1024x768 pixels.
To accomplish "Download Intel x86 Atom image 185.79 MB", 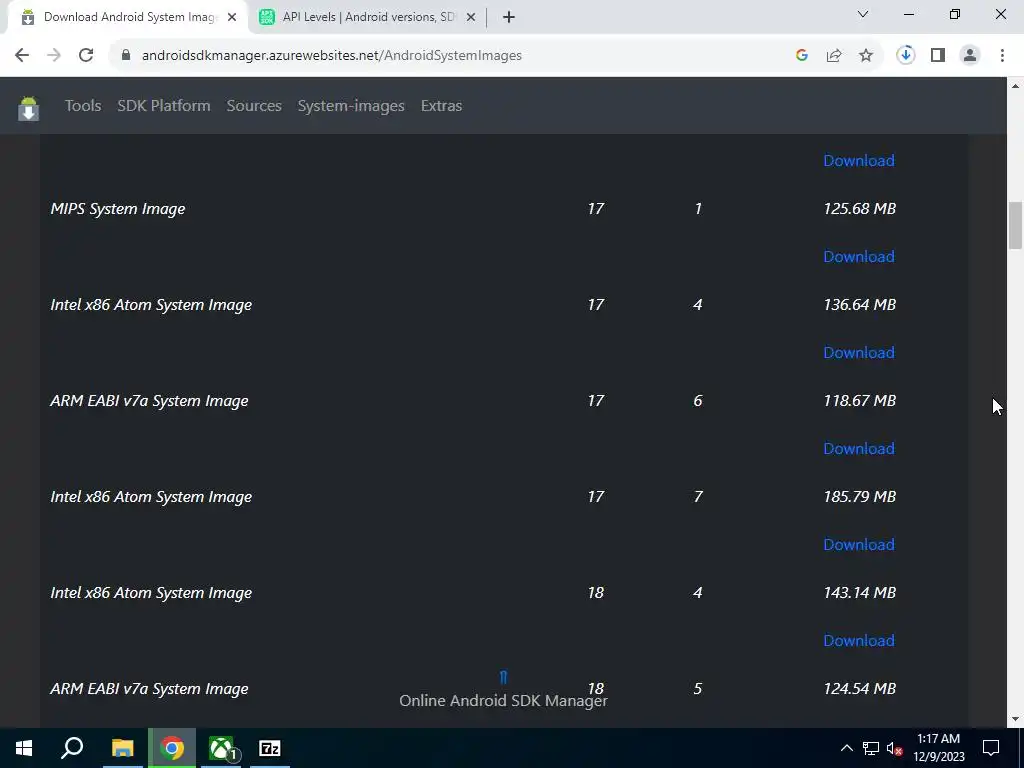I will [x=859, y=545].
